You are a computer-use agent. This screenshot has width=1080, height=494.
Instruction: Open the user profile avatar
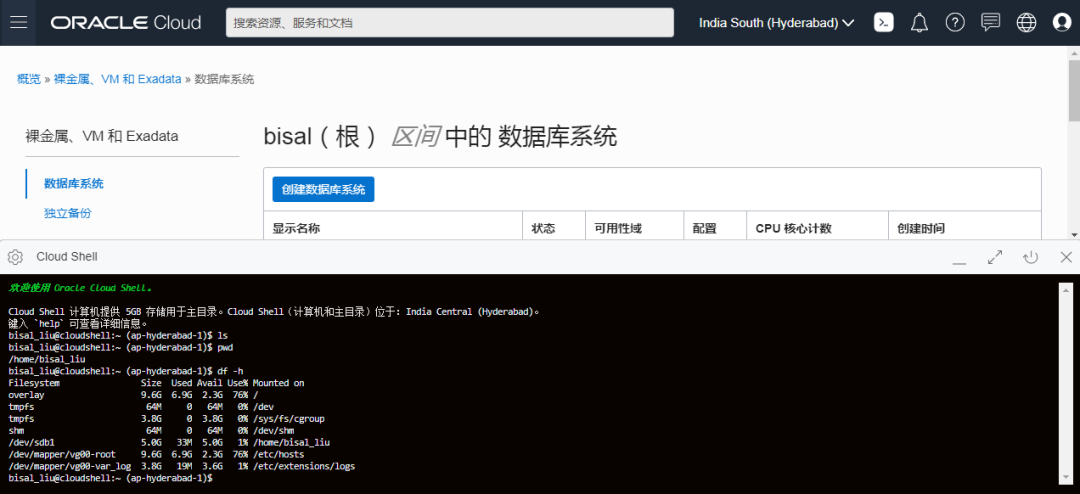[x=1062, y=23]
